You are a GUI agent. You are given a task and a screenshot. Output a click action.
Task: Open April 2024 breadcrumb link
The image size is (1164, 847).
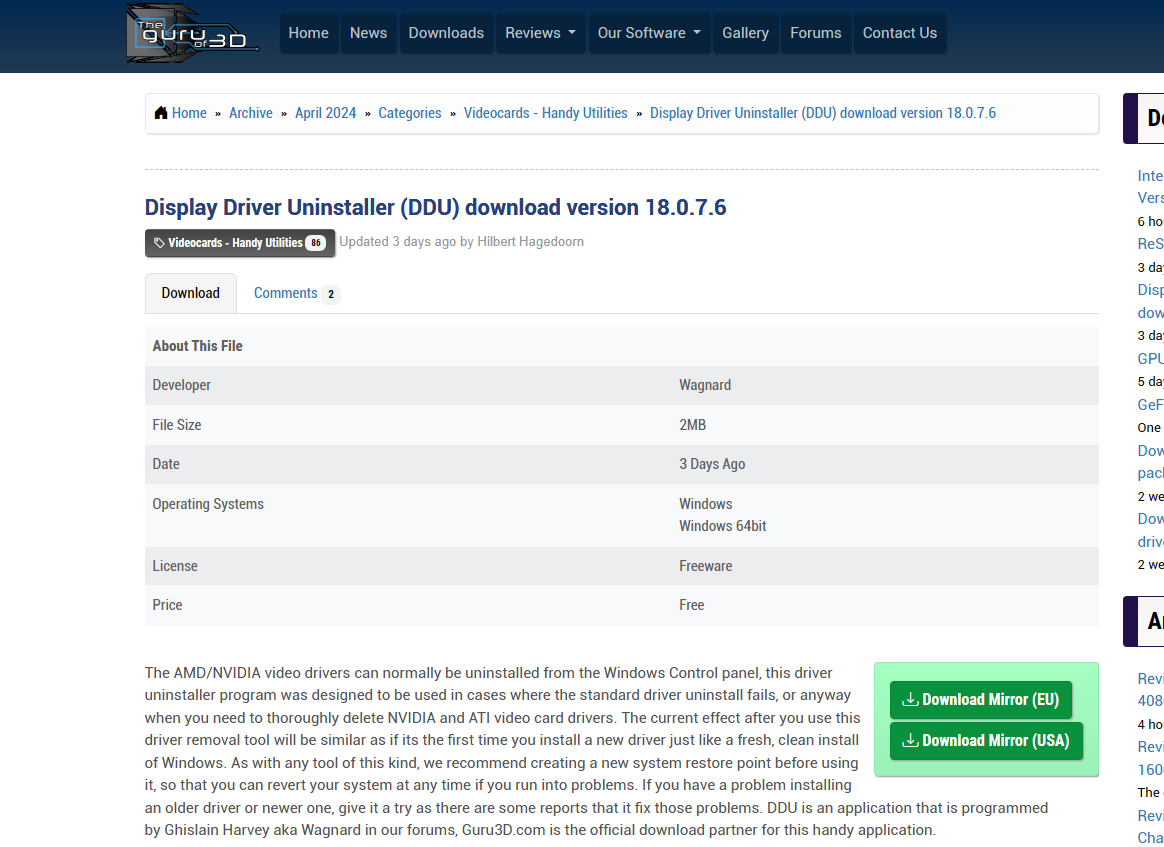(325, 113)
